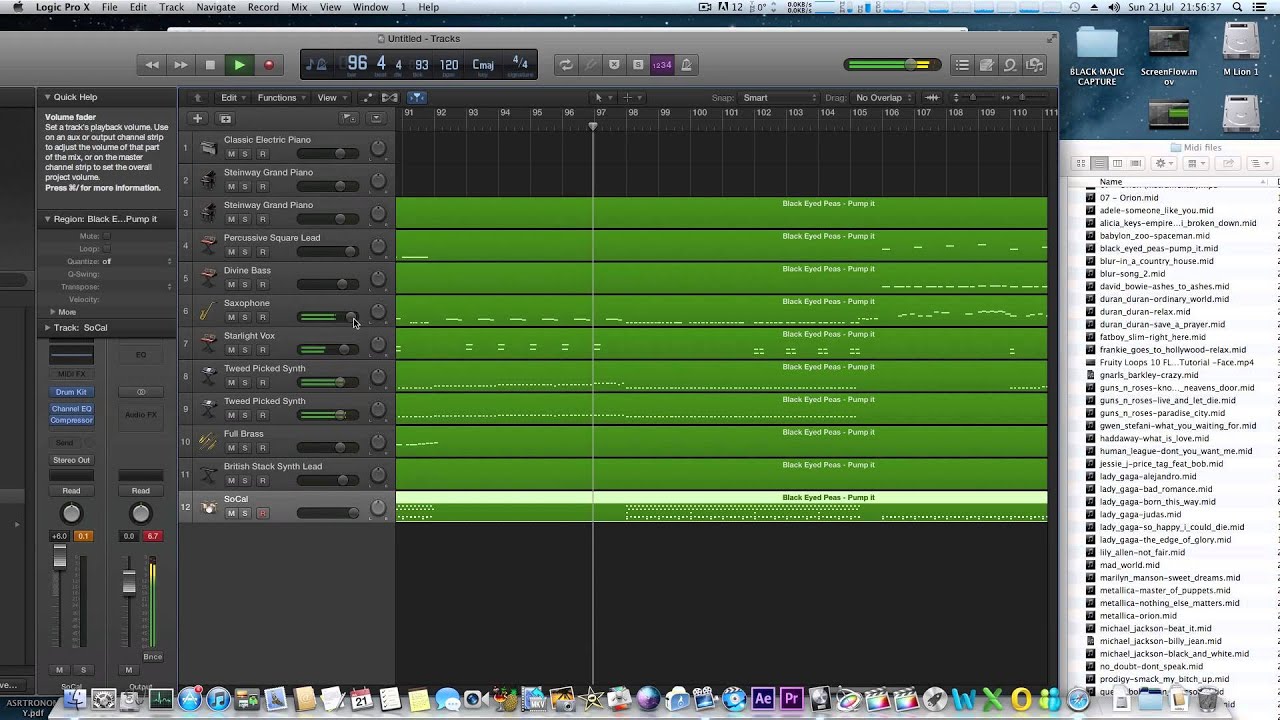1280x720 pixels.
Task: Click the SoCal drum kit track icon
Action: [x=208, y=507]
